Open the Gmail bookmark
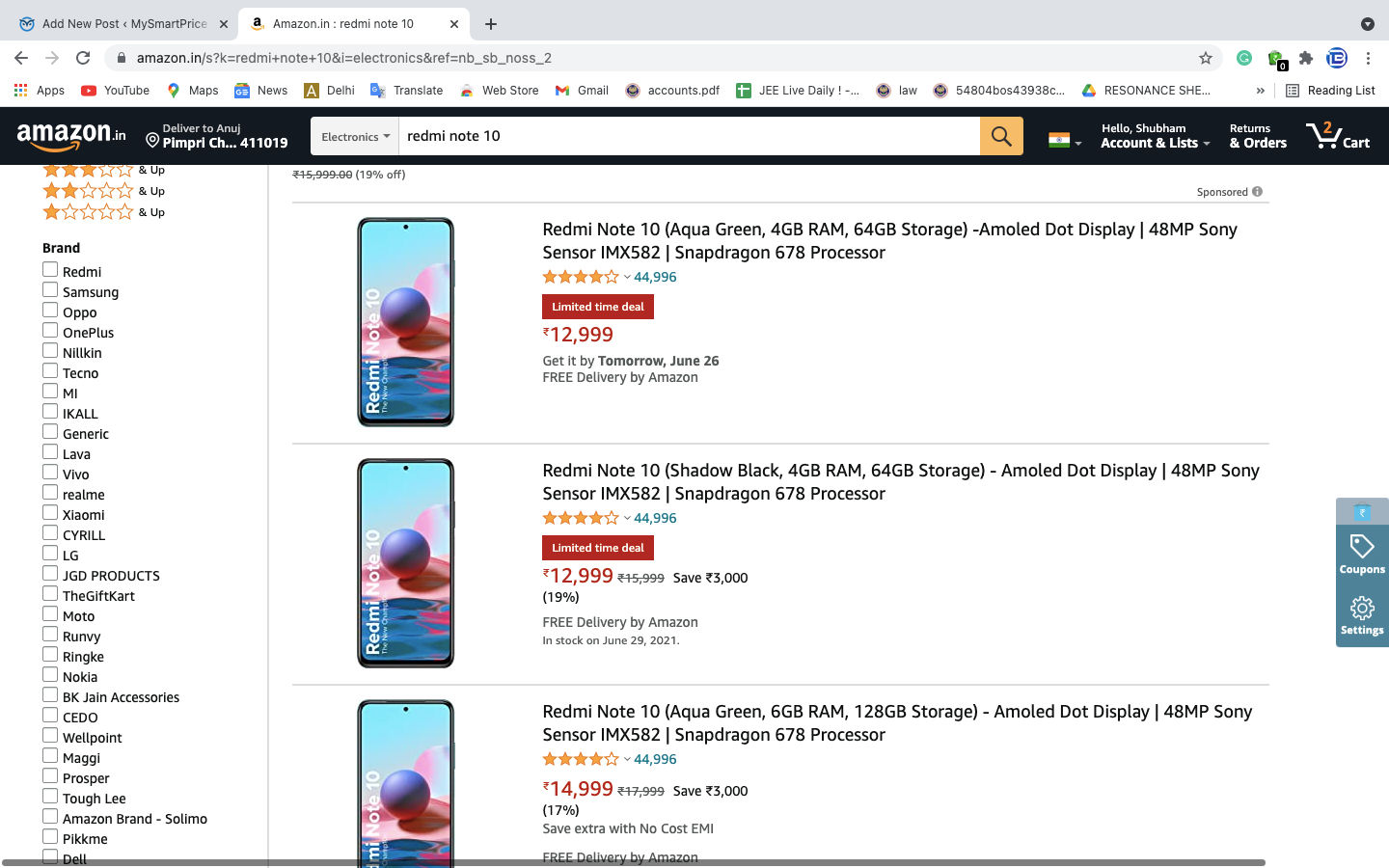 (582, 90)
